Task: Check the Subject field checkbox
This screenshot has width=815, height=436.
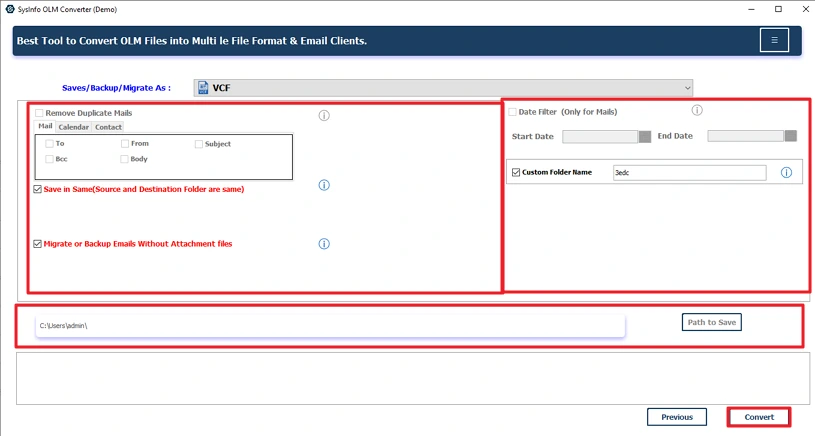Action: [x=199, y=144]
